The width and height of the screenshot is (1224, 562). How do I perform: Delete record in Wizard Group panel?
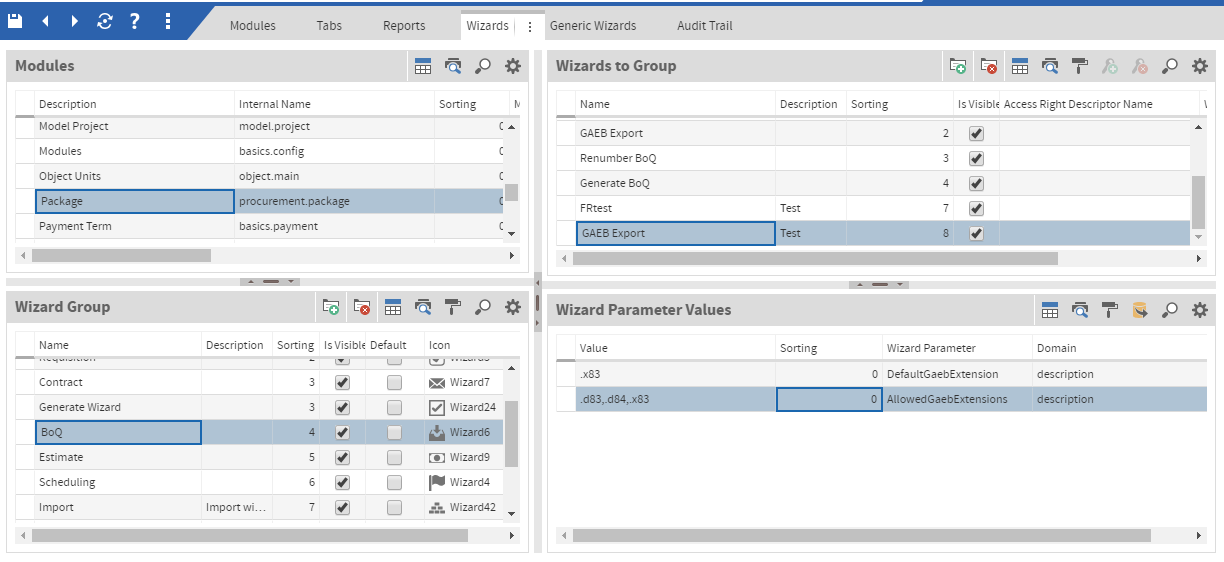click(362, 307)
